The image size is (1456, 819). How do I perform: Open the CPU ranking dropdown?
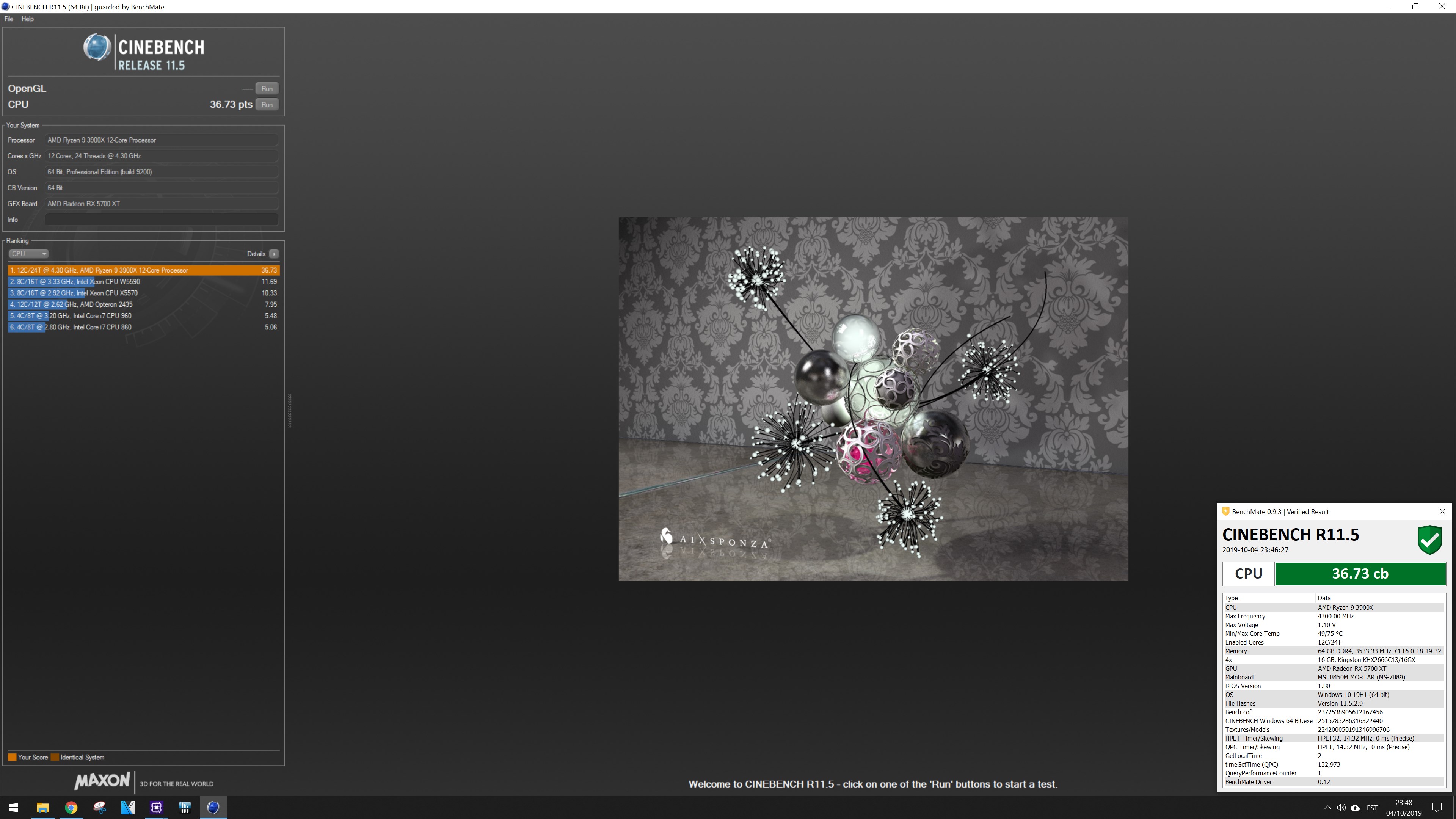(28, 254)
